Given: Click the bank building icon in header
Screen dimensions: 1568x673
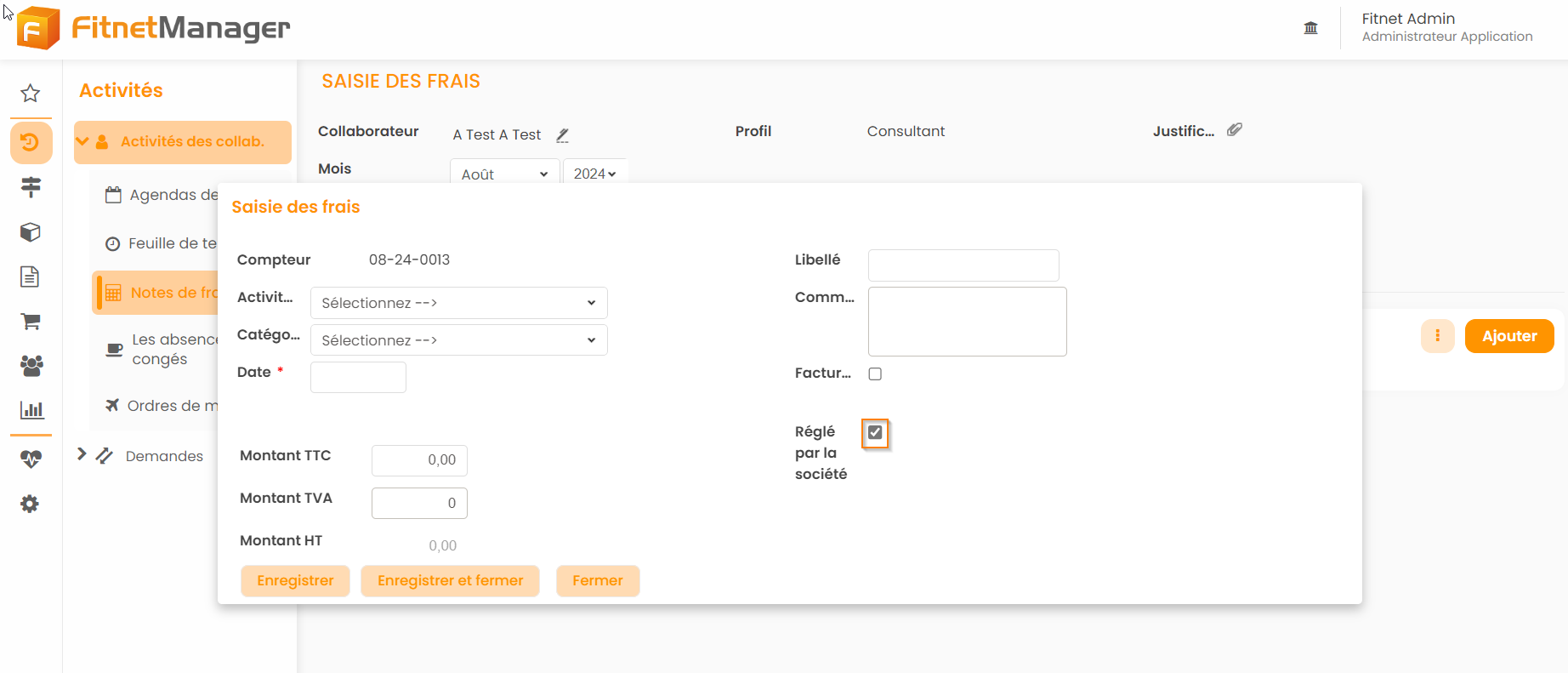Looking at the screenshot, I should pos(1310,28).
